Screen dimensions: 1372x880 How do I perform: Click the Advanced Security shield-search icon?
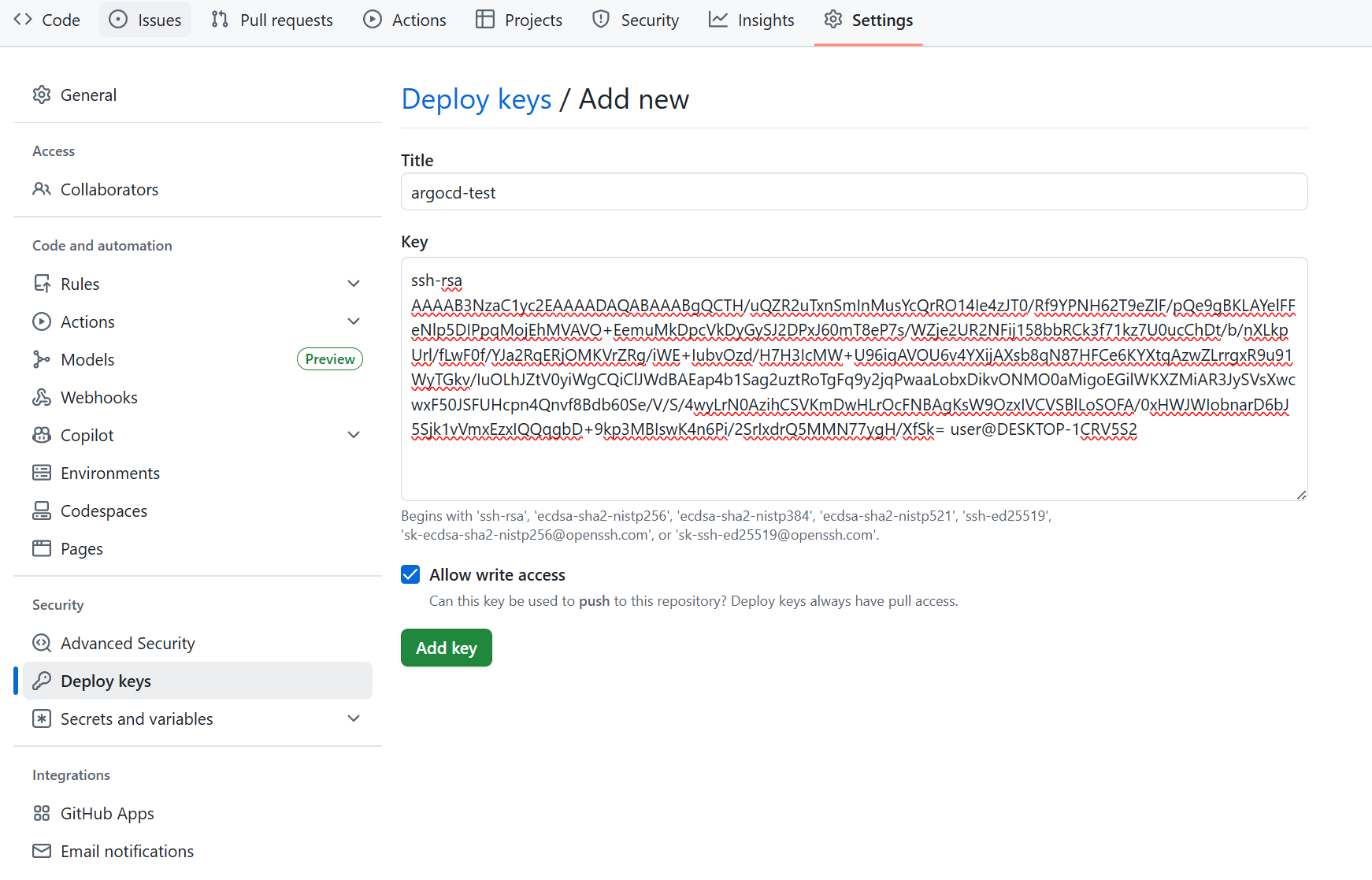[x=42, y=644]
